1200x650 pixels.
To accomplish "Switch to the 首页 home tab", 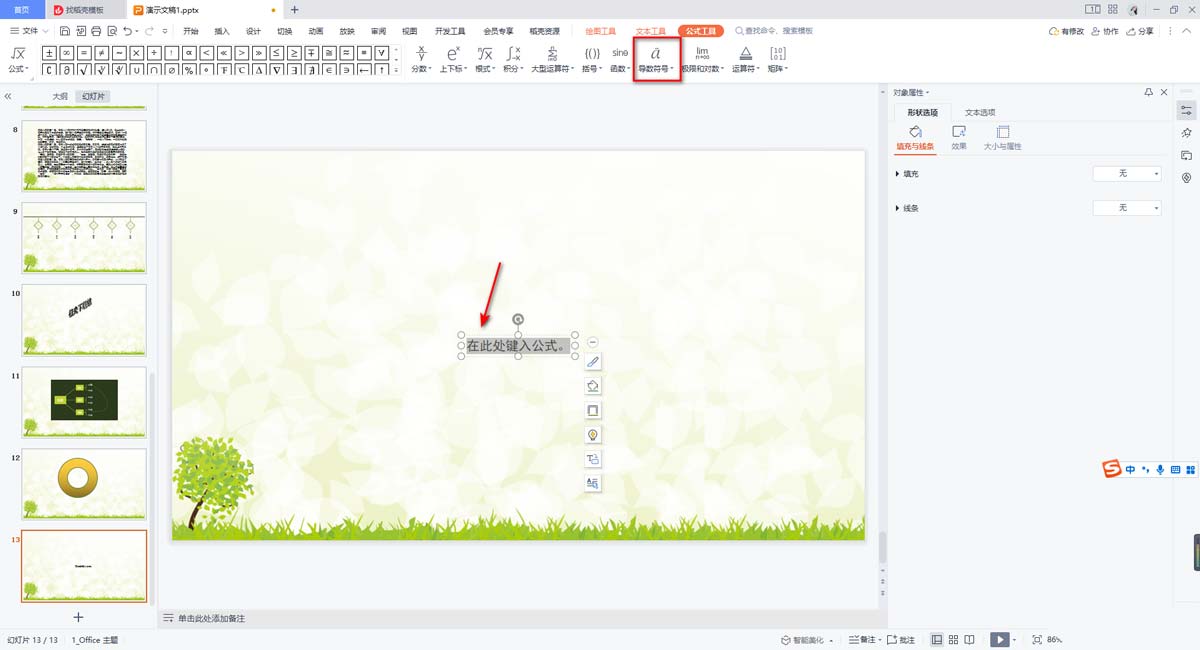I will [22, 9].
